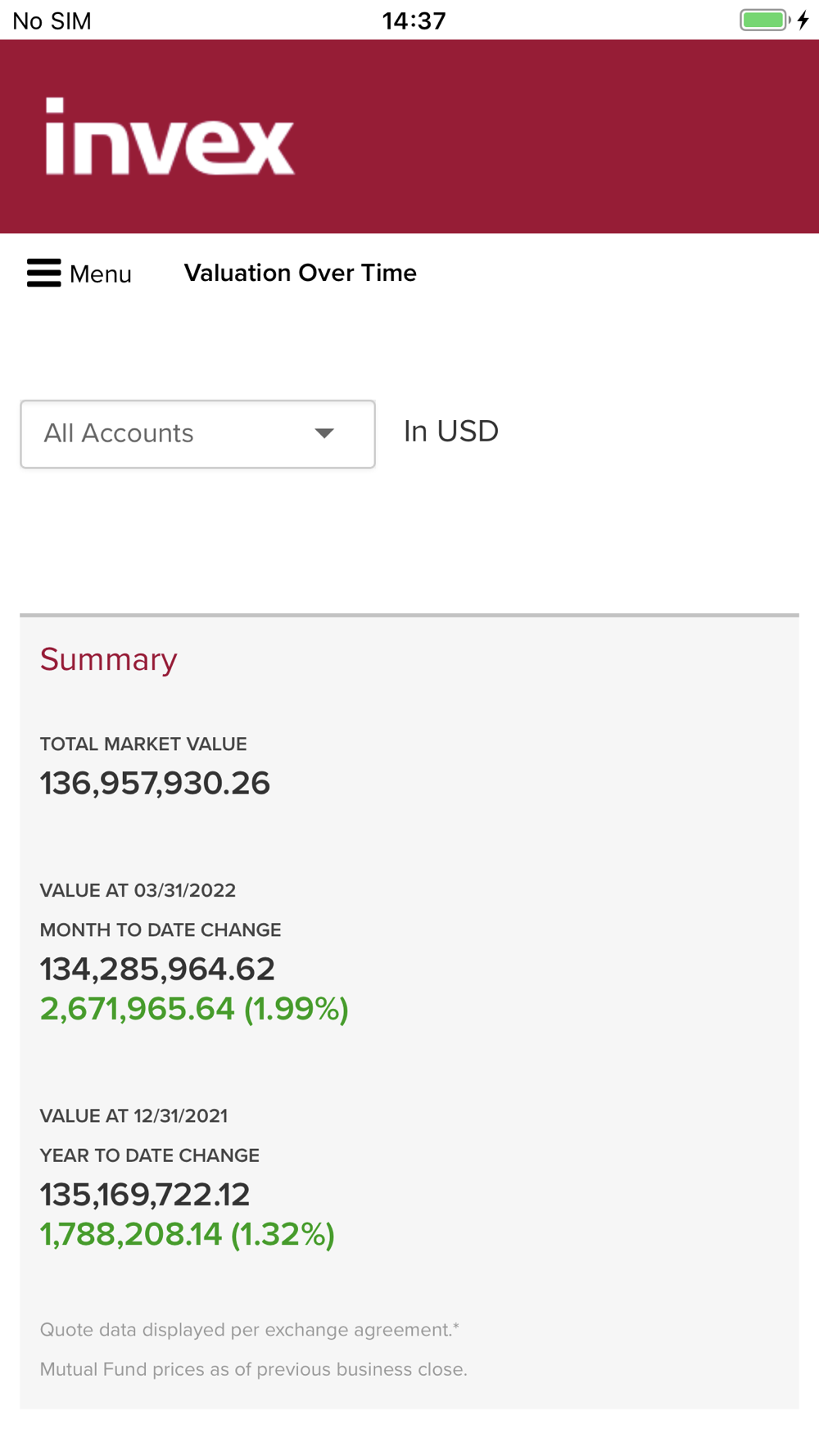The image size is (819, 1456).
Task: Tap the In USD currency label
Action: point(450,432)
